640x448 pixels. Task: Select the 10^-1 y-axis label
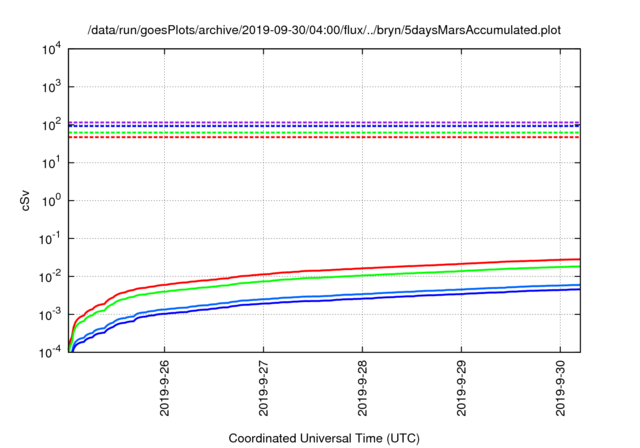click(51, 239)
